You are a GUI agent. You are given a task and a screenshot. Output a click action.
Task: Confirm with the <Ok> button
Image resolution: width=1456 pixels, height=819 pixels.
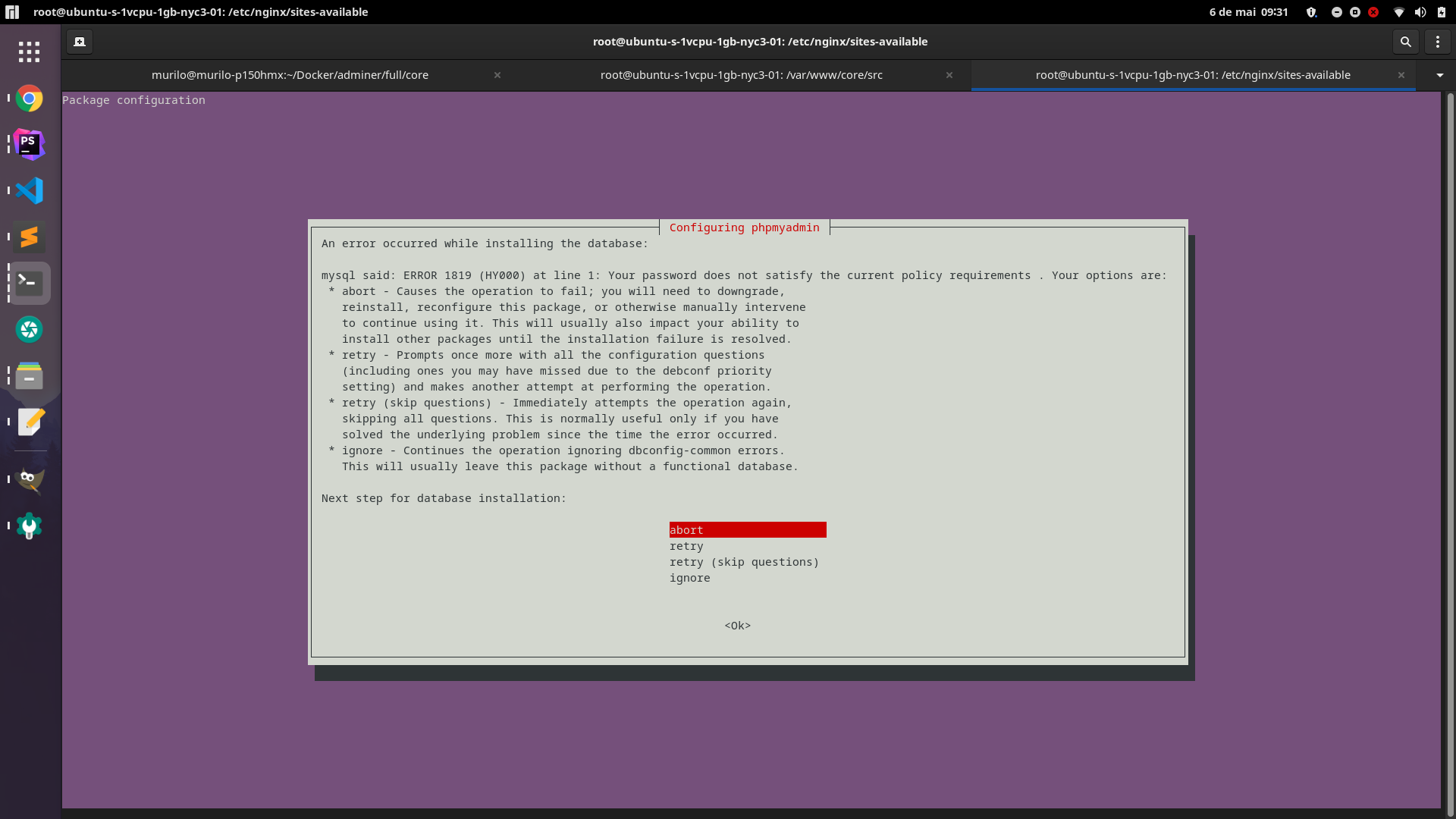click(738, 626)
